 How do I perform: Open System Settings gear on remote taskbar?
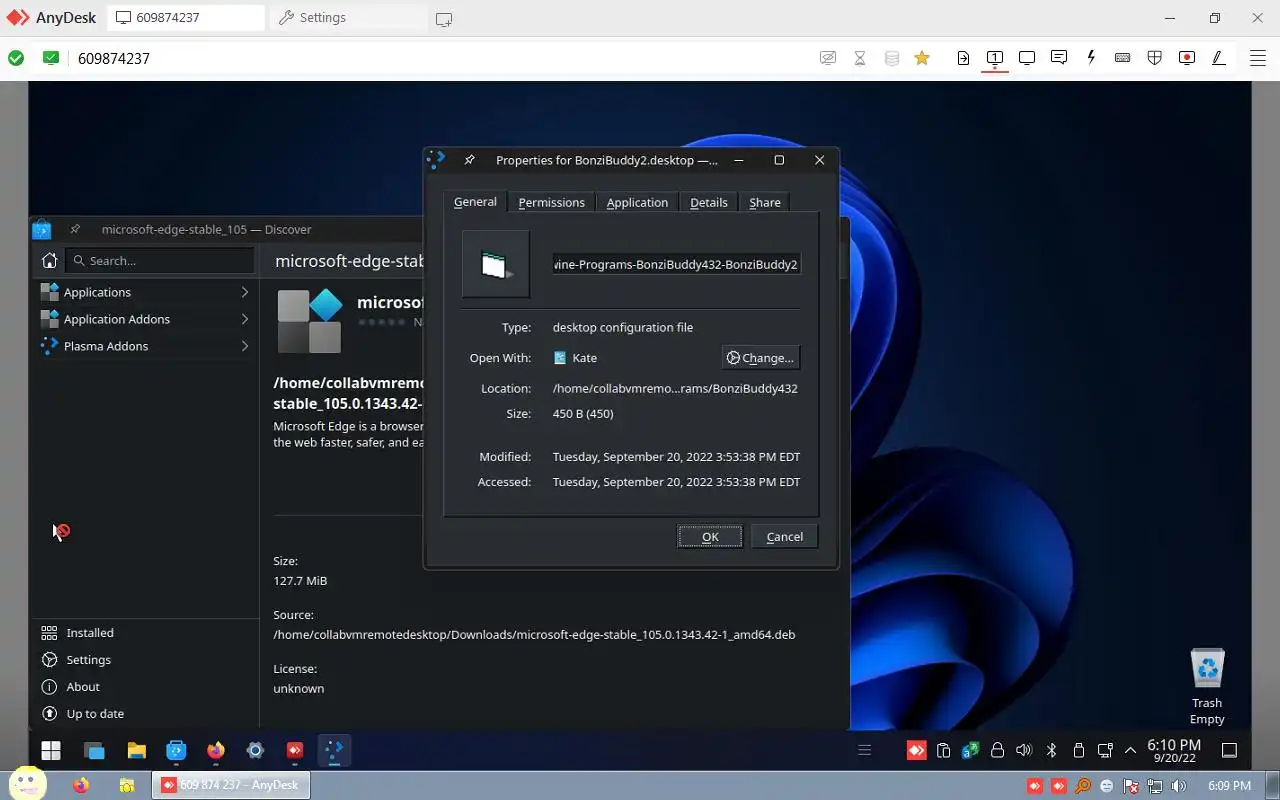coord(255,750)
